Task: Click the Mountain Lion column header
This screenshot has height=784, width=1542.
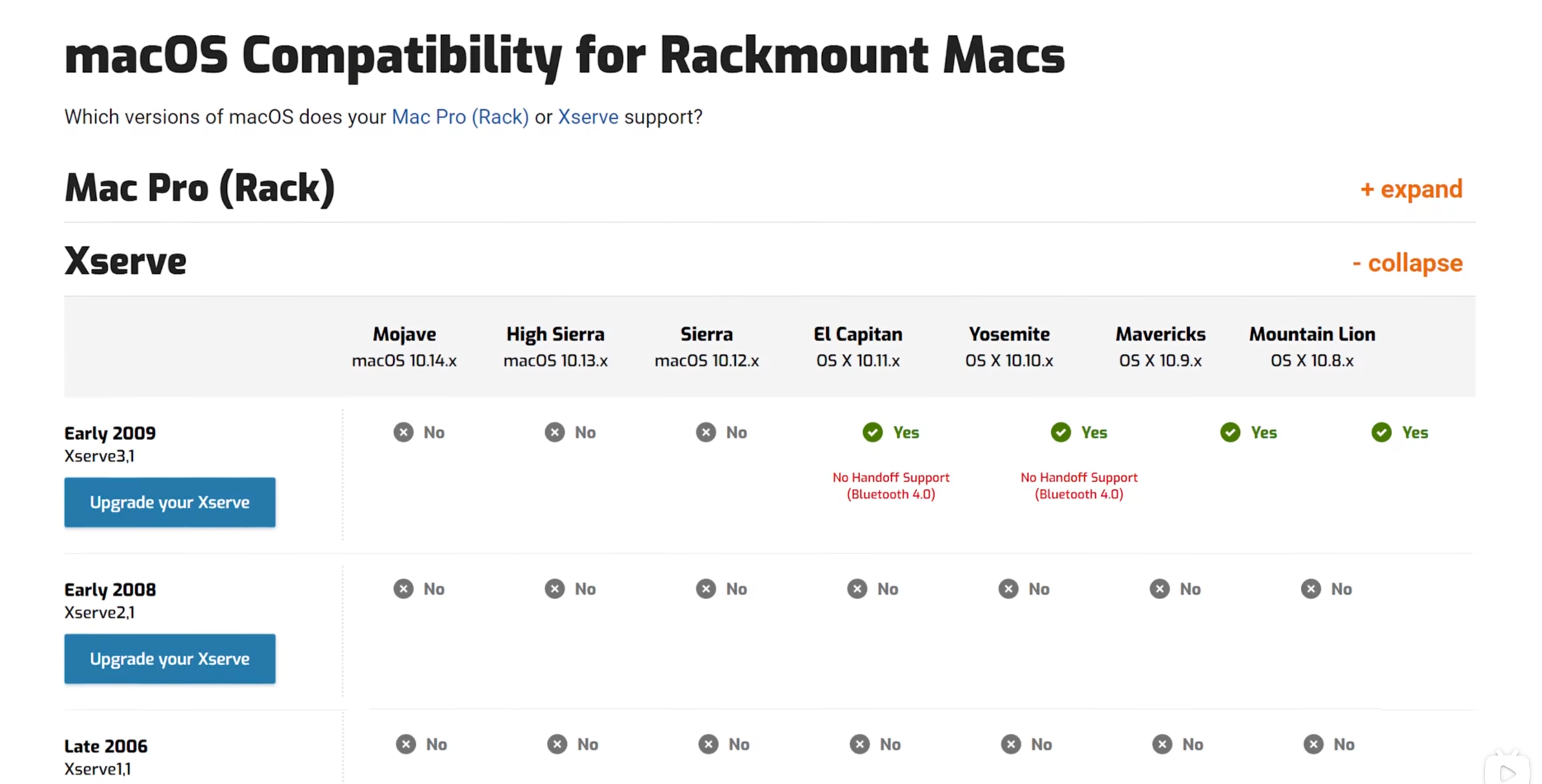Action: tap(1312, 347)
